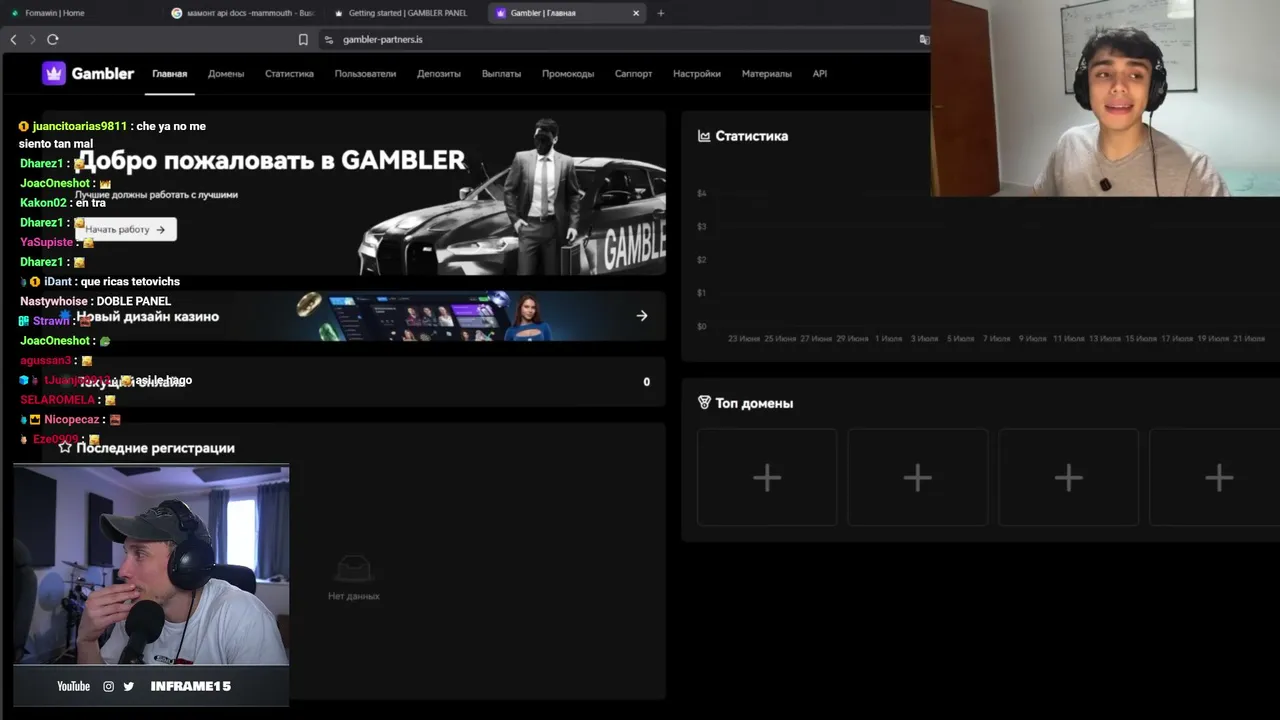Click the Топ домены heading
1280x720 pixels.
tap(755, 403)
